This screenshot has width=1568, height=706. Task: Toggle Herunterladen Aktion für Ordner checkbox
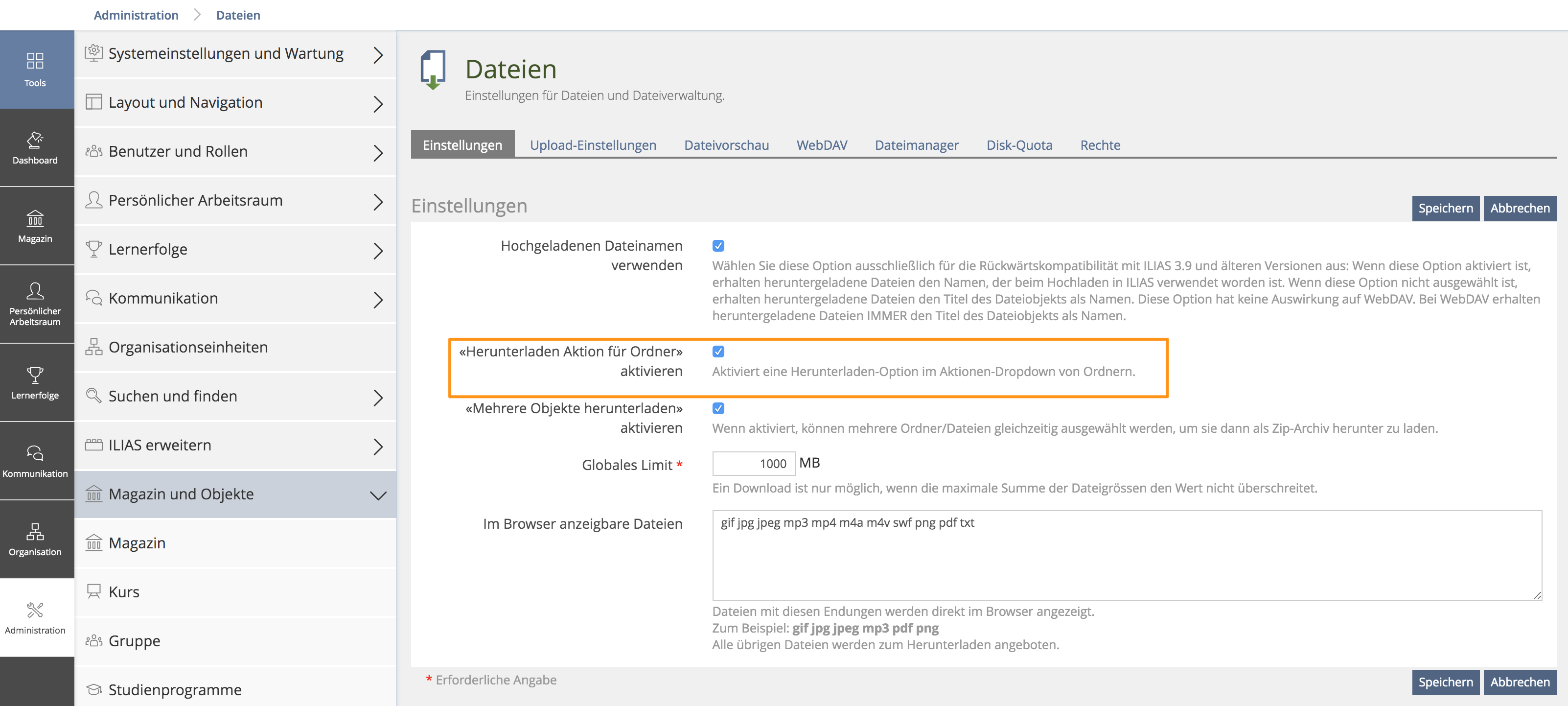click(x=718, y=352)
